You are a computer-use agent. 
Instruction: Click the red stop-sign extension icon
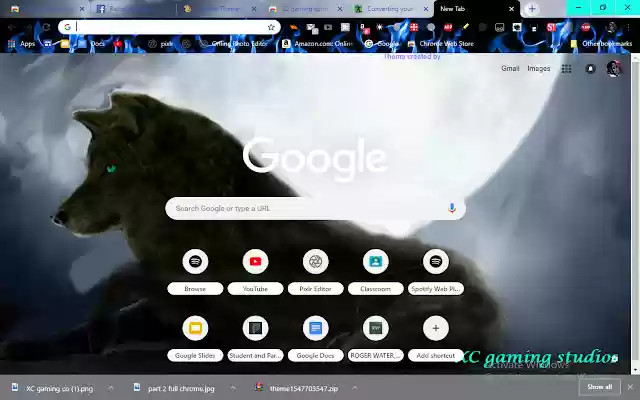(x=586, y=27)
